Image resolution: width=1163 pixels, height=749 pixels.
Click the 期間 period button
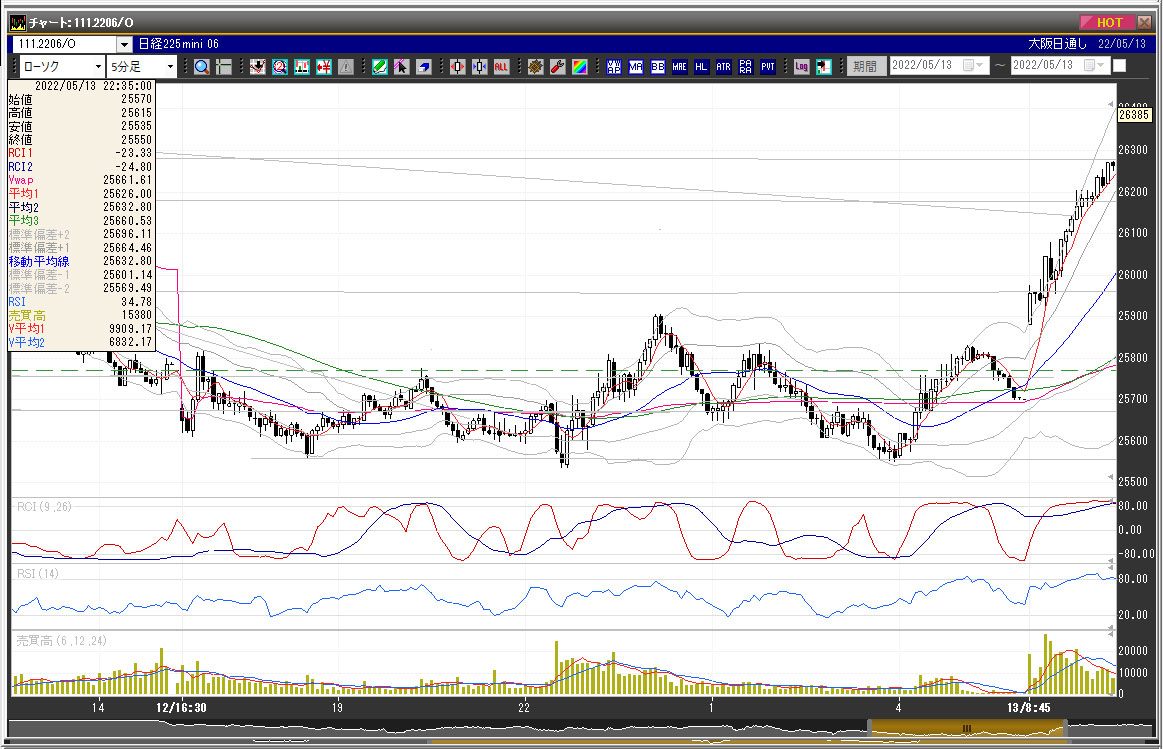pos(864,67)
